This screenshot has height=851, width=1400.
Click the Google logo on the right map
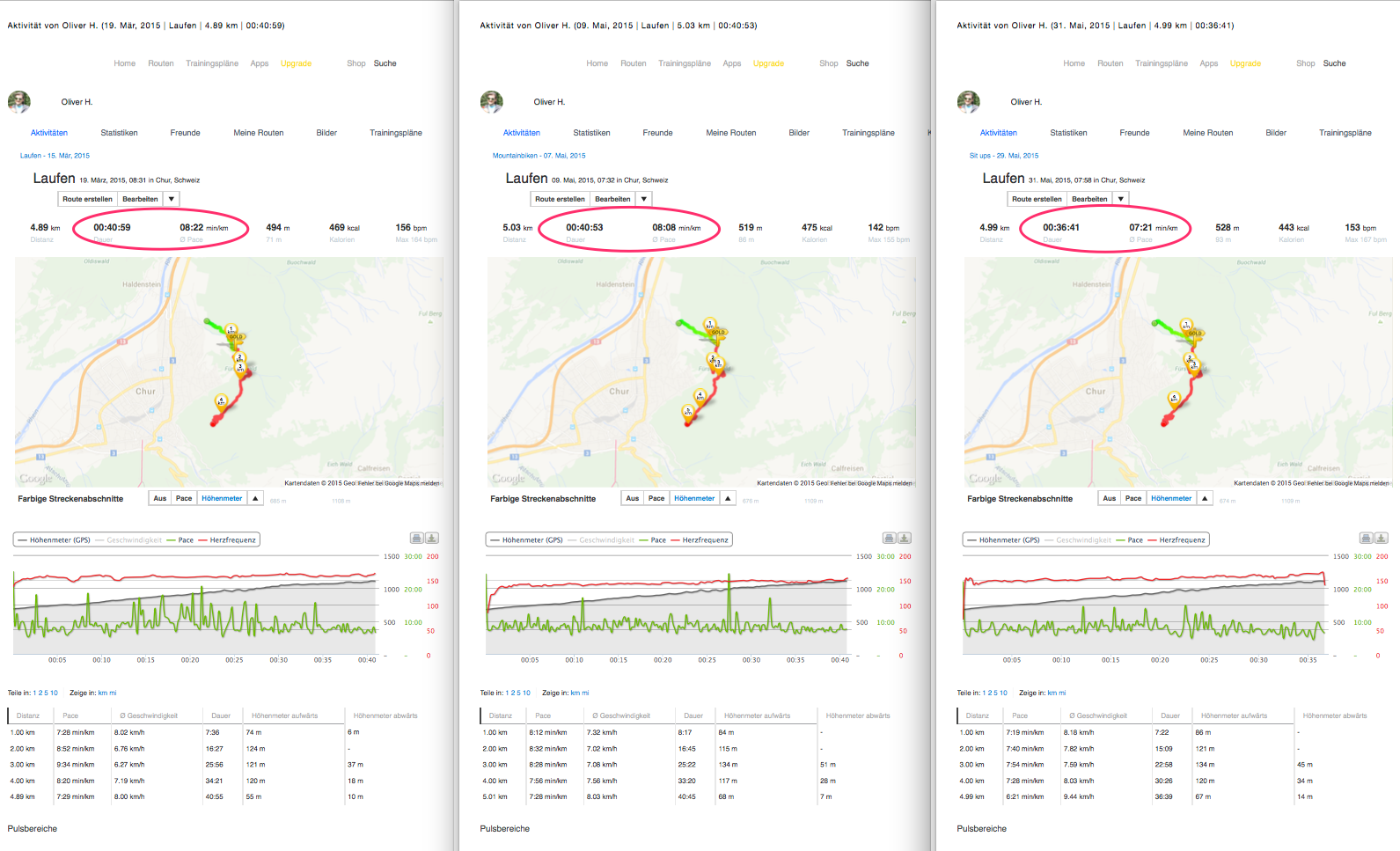pyautogui.click(x=986, y=479)
